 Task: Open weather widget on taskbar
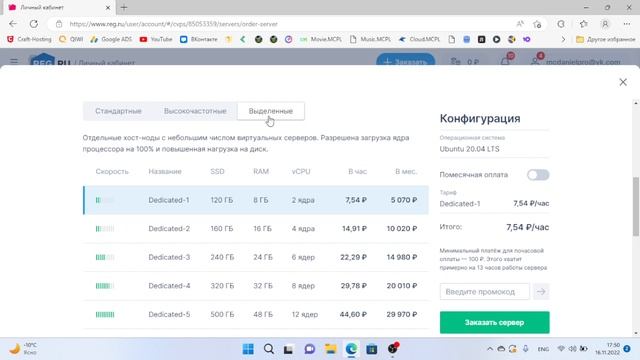[24, 349]
